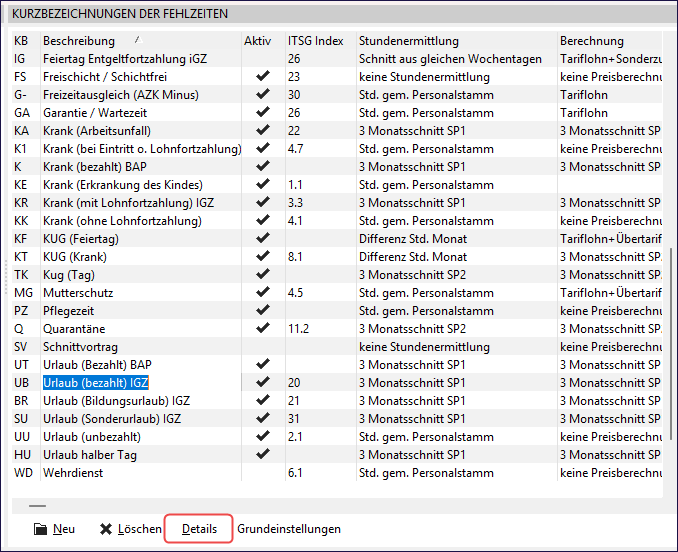Click Schnitt aus gleichen Wochentagen cell

click(x=450, y=59)
